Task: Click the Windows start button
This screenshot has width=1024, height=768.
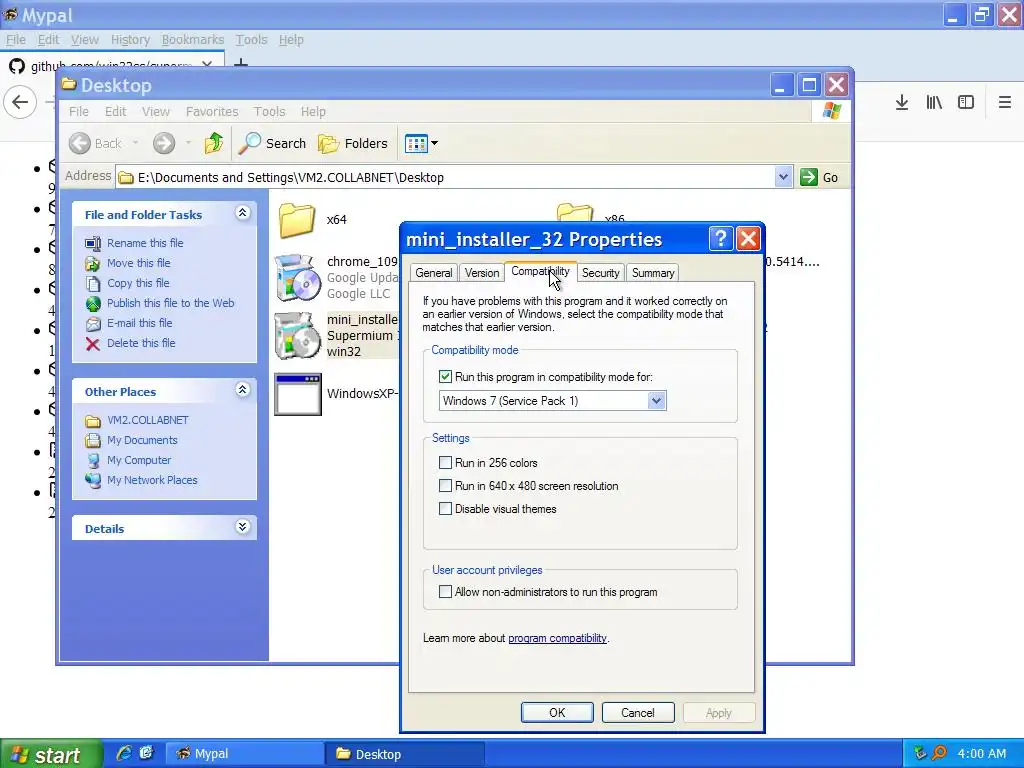Action: tap(51, 754)
